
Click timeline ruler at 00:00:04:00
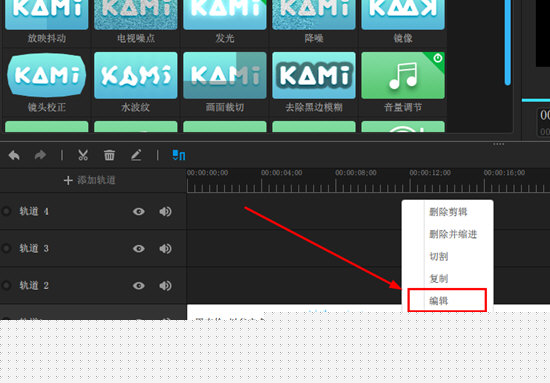tap(282, 173)
